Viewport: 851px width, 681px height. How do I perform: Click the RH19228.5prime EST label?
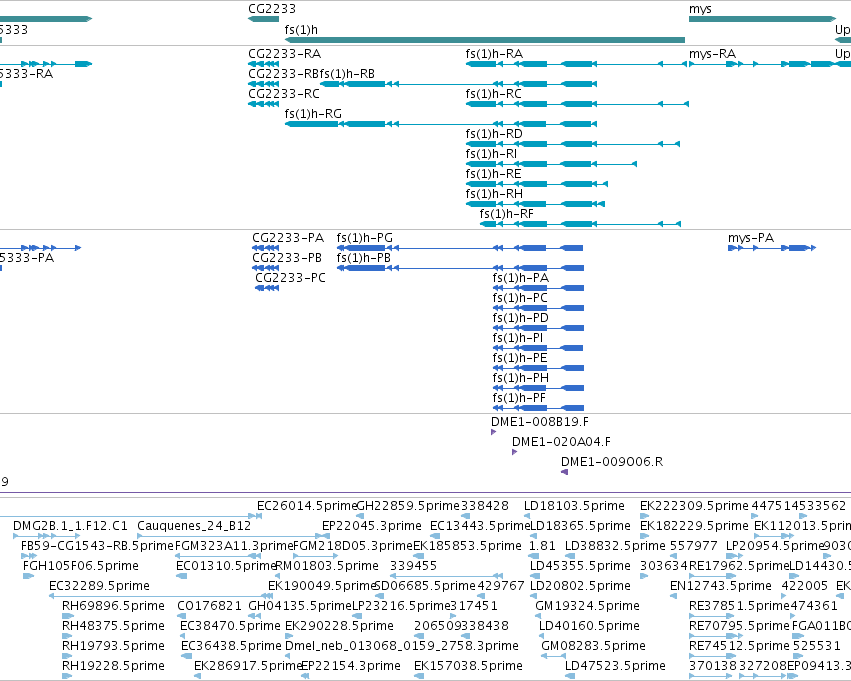pyautogui.click(x=113, y=666)
